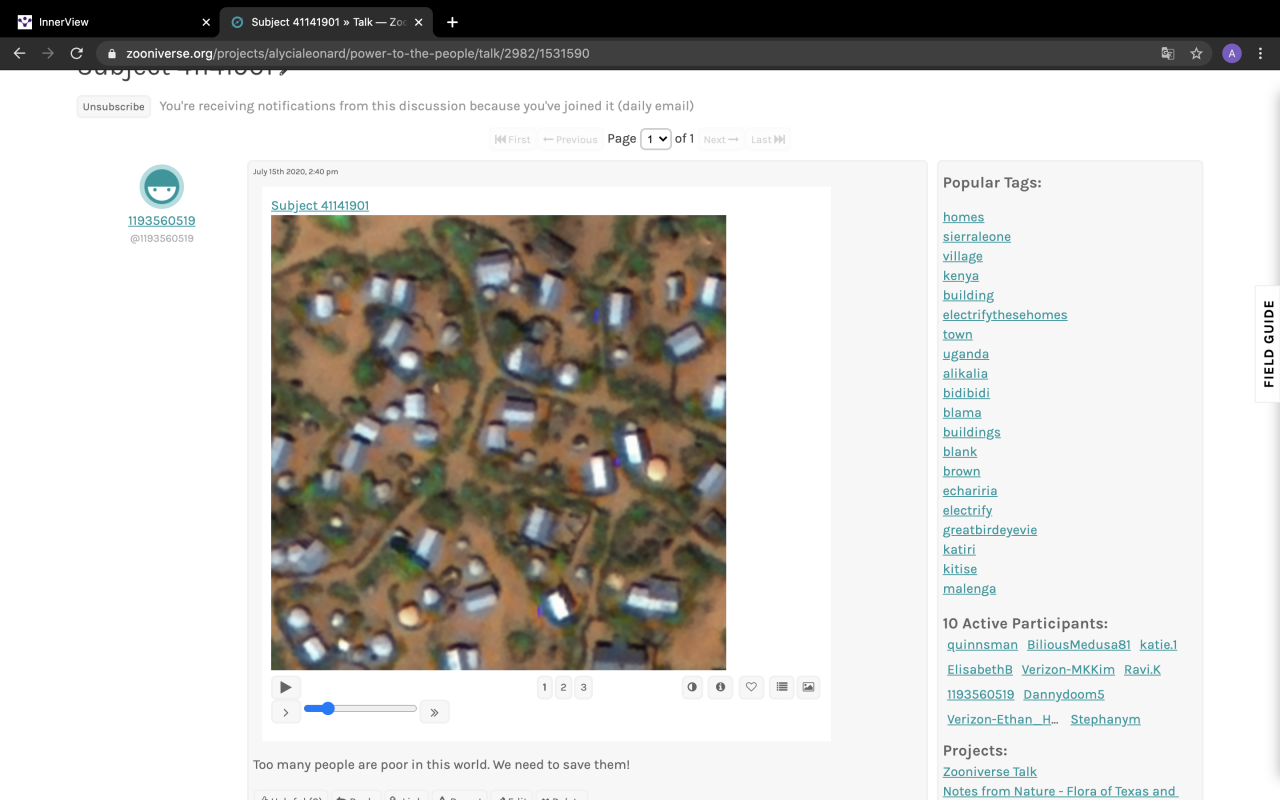
Task: Click the address bar URL
Action: click(x=358, y=53)
